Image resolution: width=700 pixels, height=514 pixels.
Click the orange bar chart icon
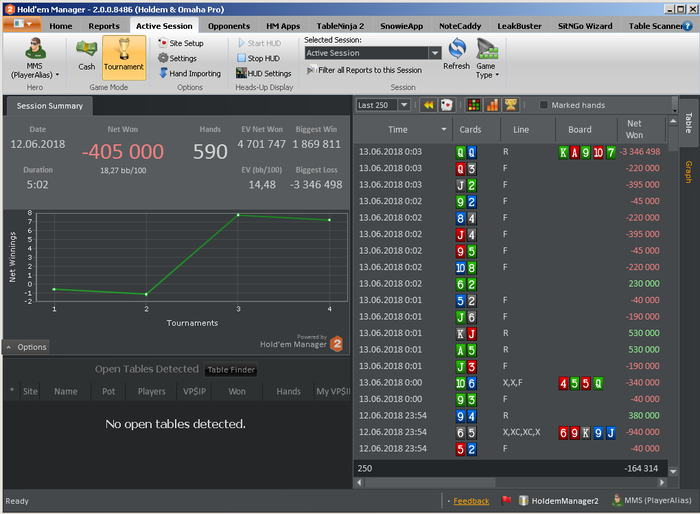[492, 105]
